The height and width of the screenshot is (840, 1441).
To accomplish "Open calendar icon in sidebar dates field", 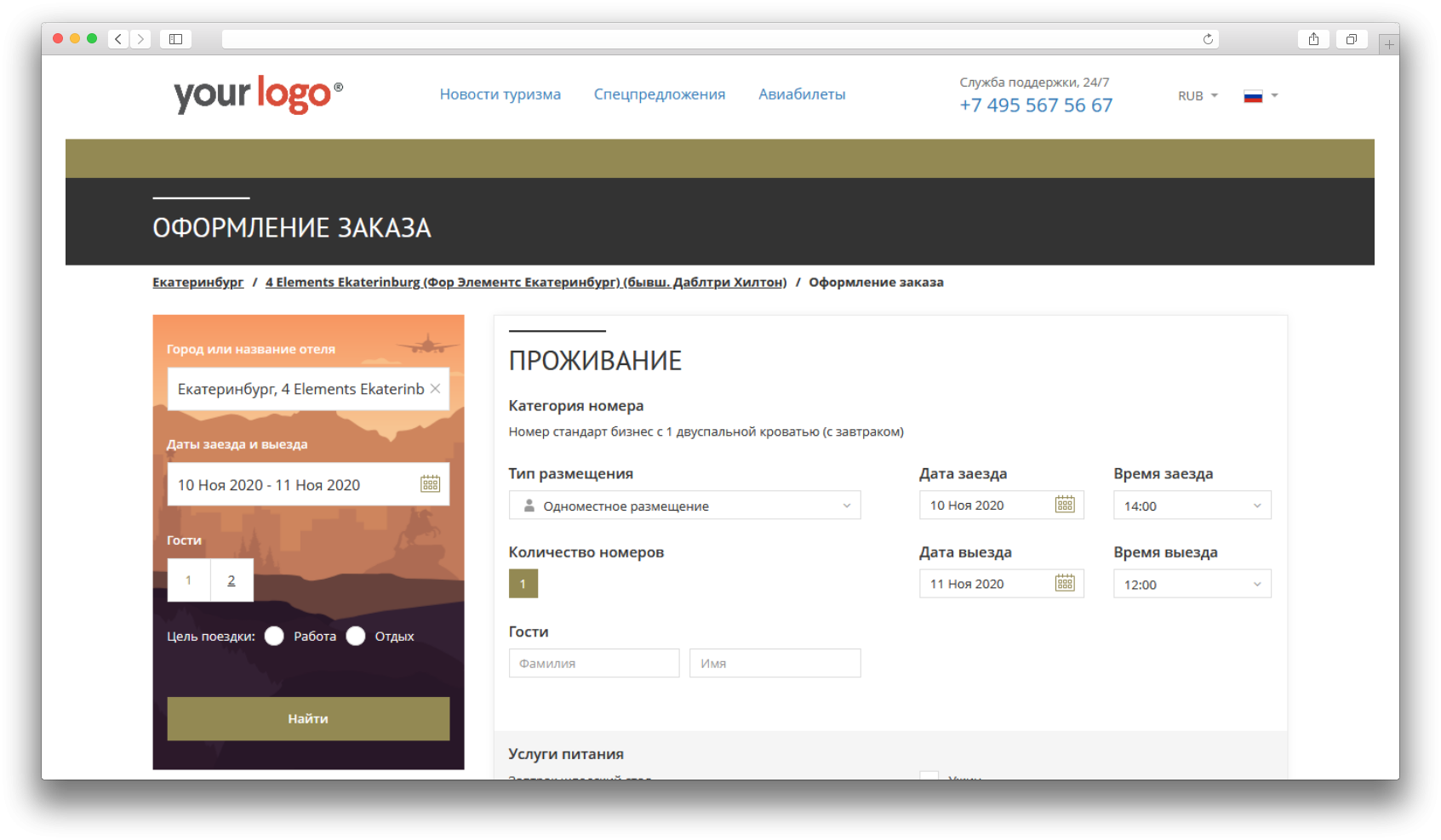I will pos(430,484).
